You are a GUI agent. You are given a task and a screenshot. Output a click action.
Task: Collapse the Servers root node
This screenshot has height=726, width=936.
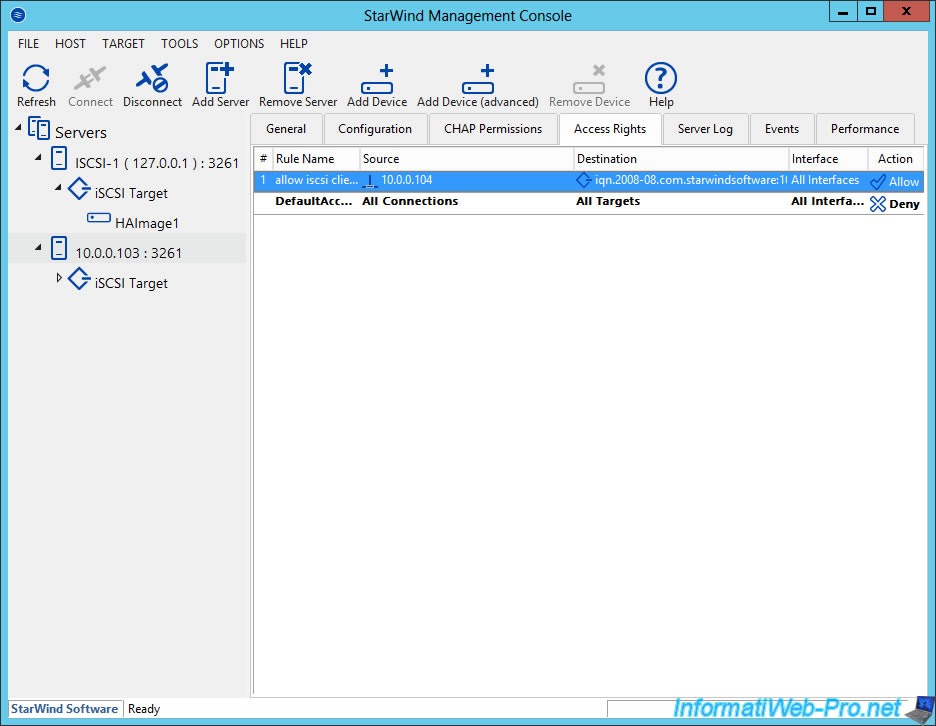coord(18,127)
